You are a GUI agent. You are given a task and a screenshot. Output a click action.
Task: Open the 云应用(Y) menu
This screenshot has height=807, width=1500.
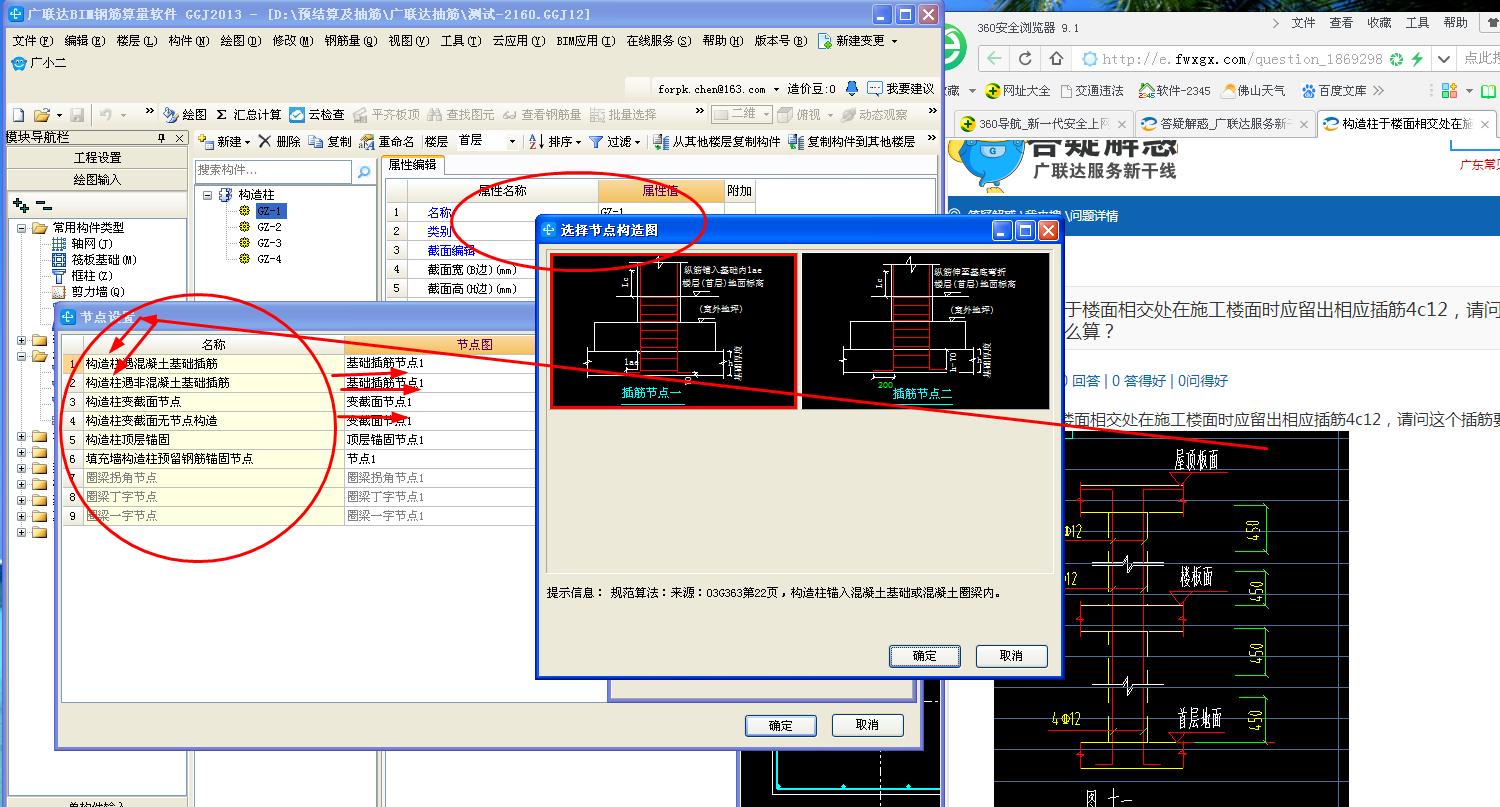coord(518,41)
